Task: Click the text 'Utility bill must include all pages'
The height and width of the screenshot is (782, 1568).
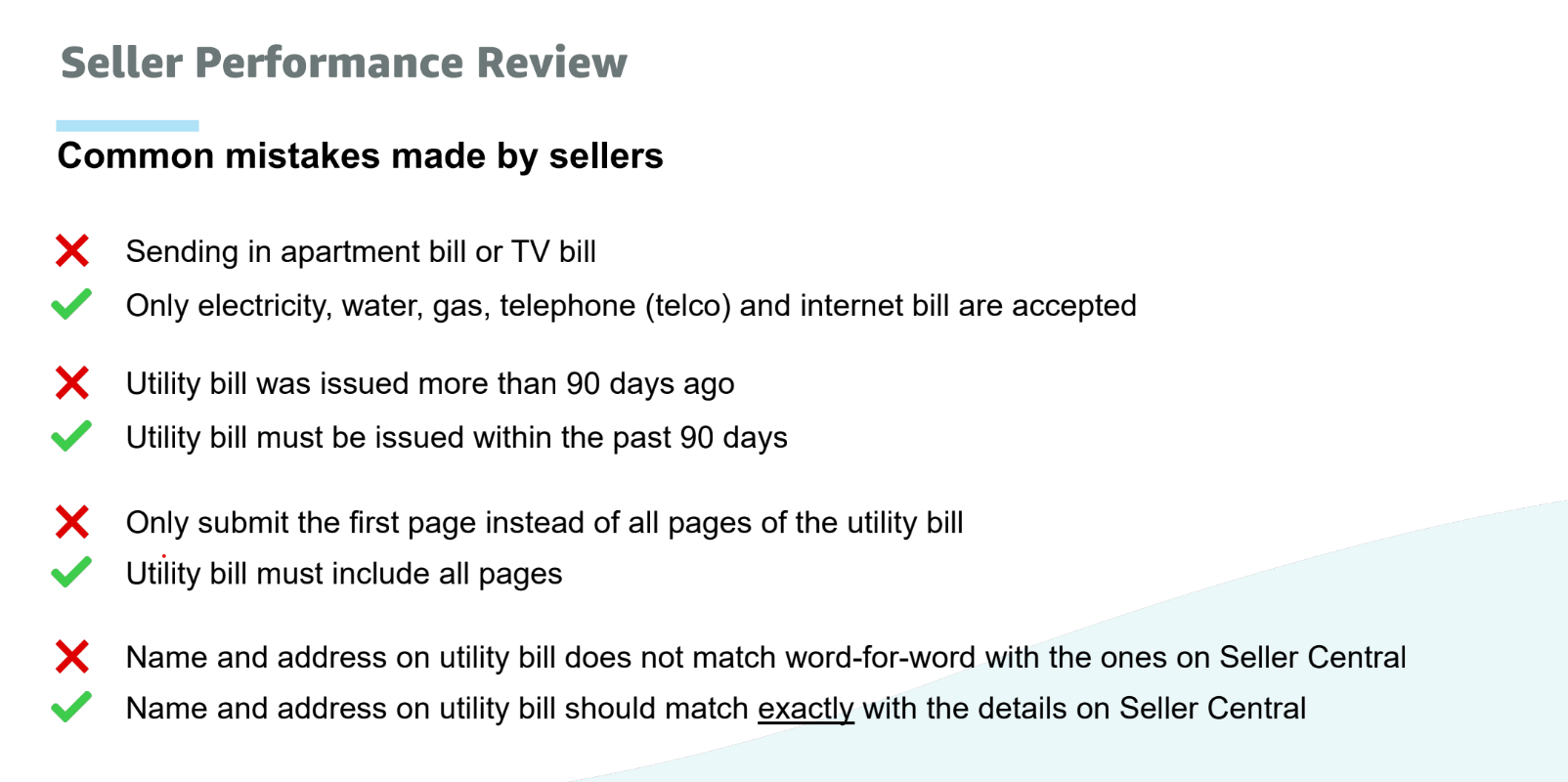Action: [344, 574]
